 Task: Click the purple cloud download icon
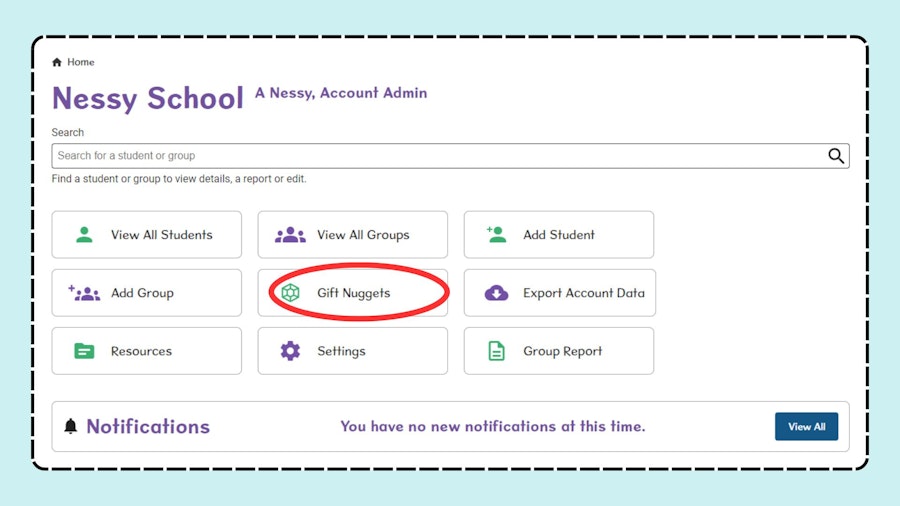pyautogui.click(x=496, y=293)
